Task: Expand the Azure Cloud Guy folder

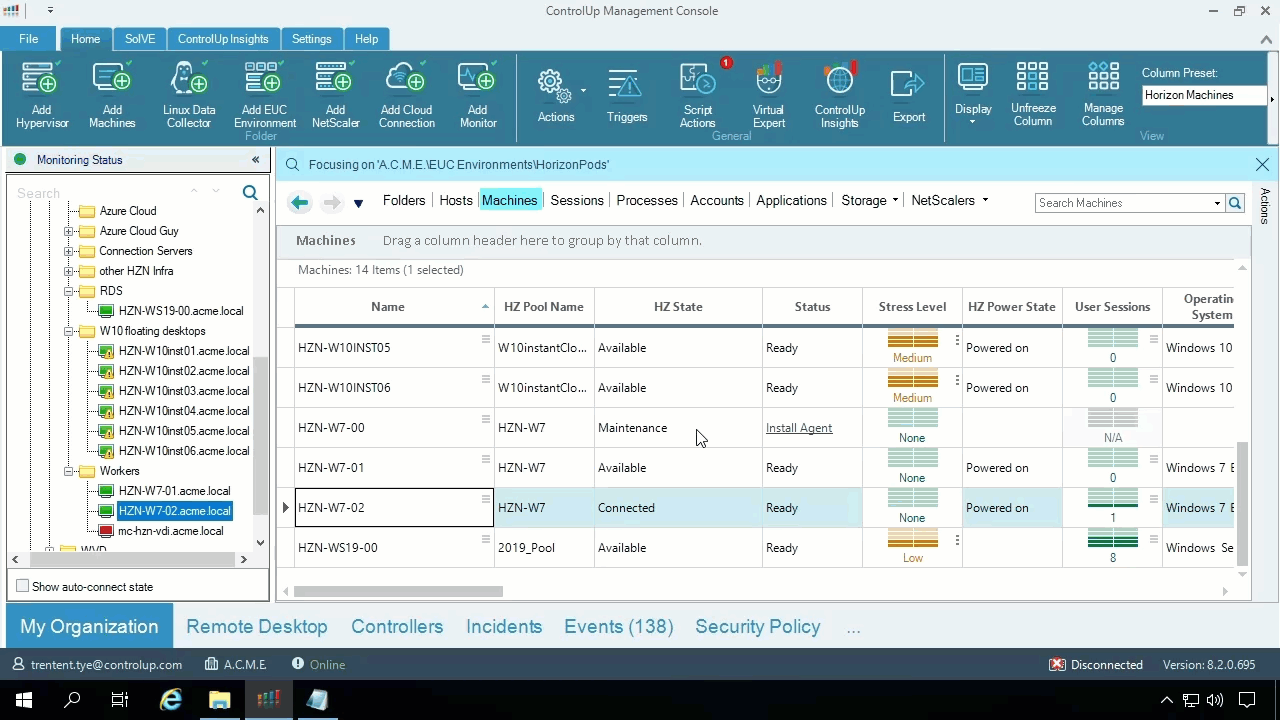Action: click(x=68, y=231)
